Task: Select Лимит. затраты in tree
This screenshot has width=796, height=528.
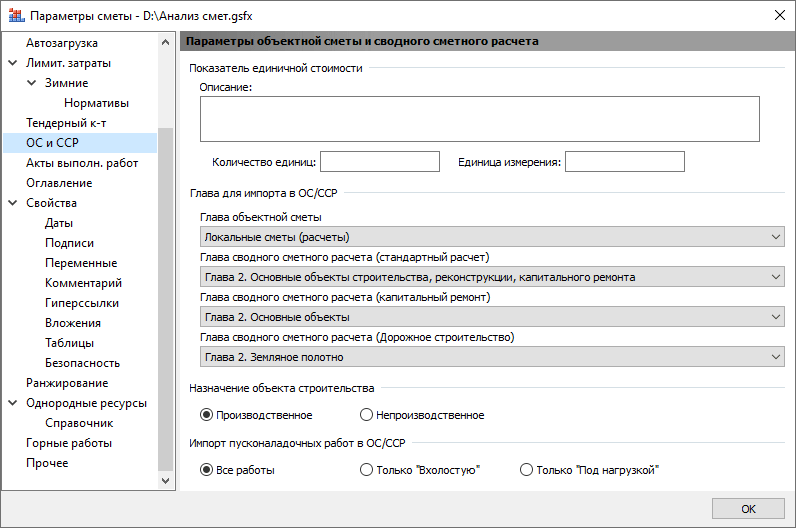Action: (x=69, y=63)
